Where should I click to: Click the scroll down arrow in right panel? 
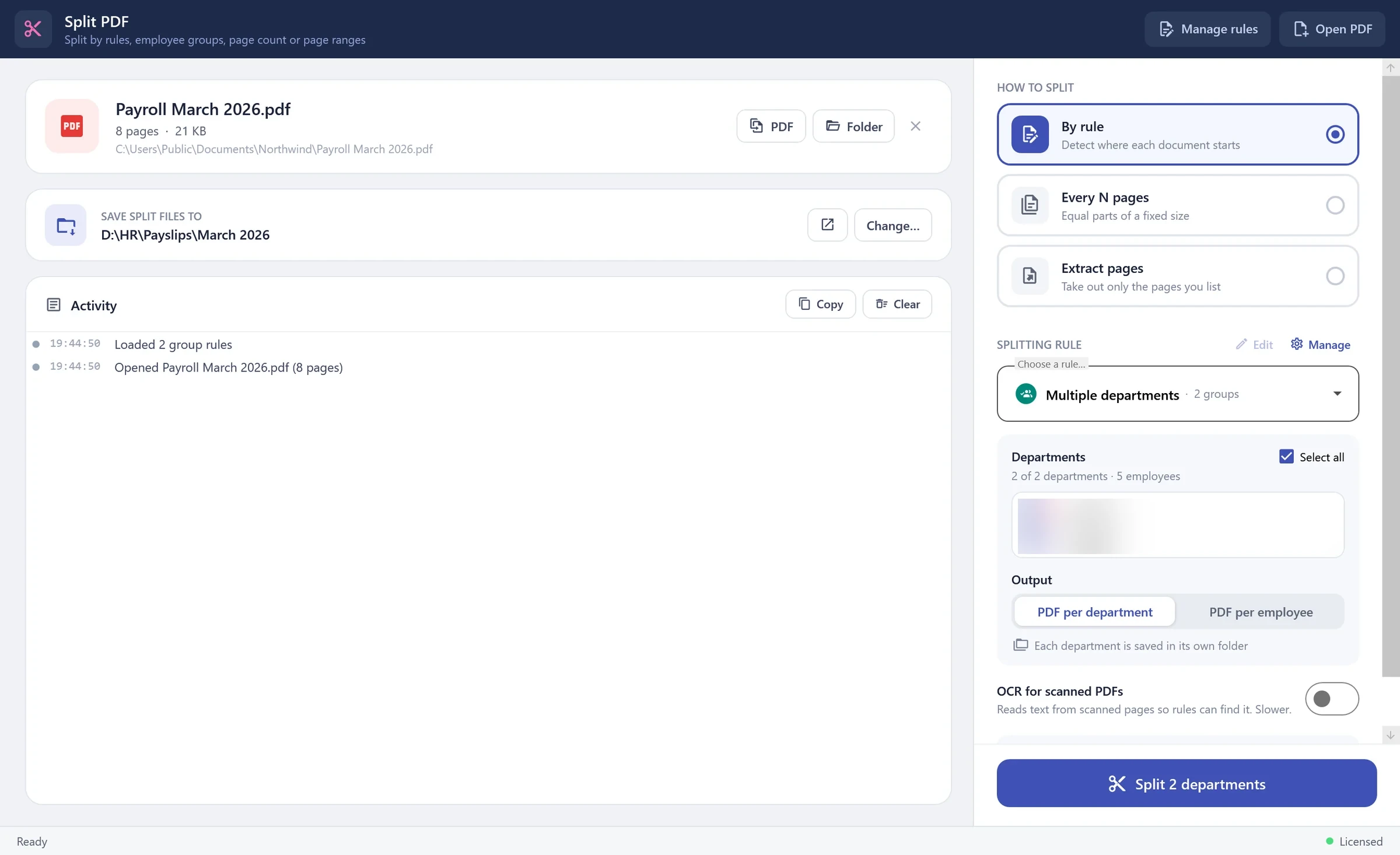pyautogui.click(x=1391, y=735)
